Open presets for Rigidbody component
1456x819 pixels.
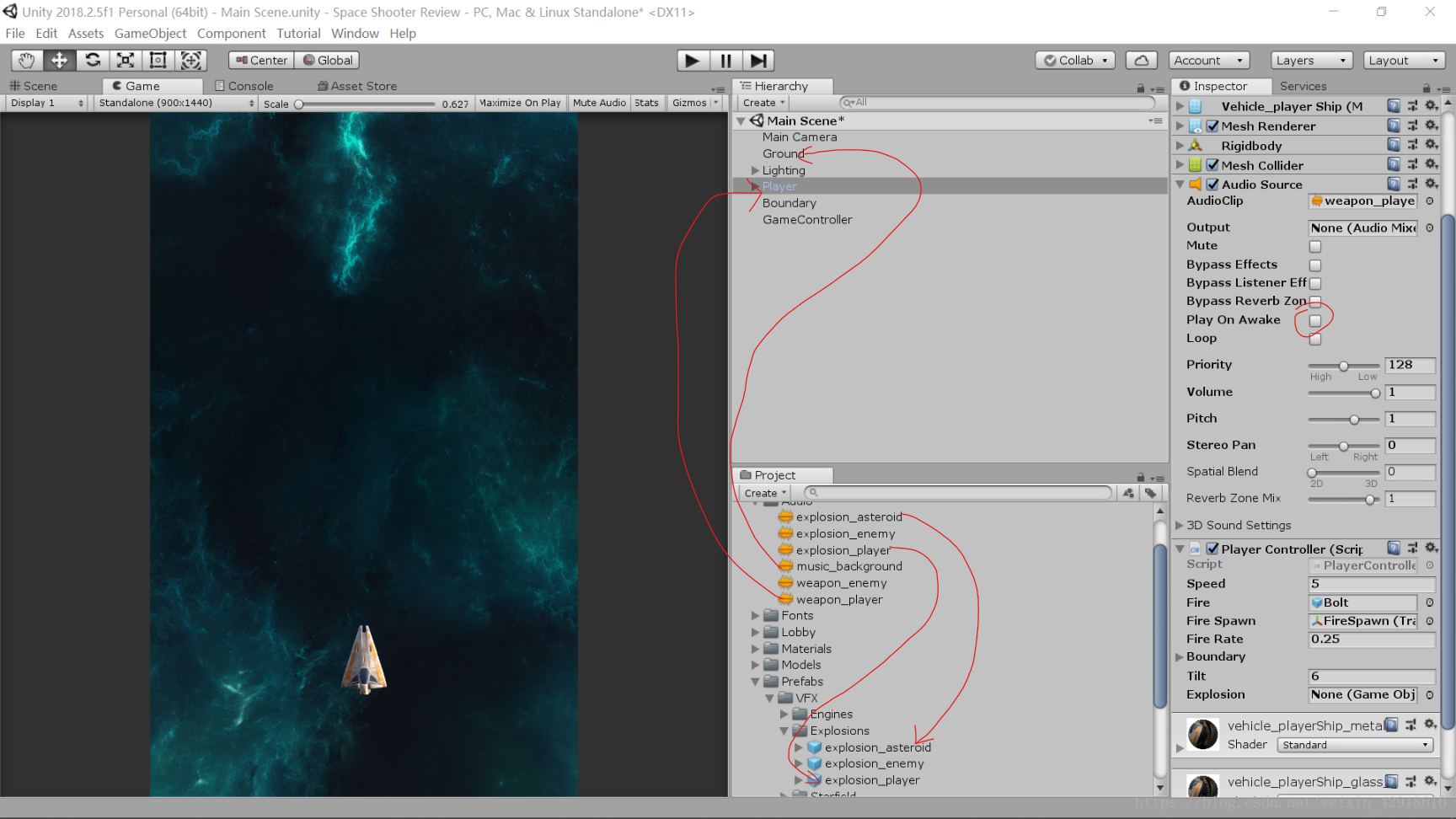coord(1412,145)
